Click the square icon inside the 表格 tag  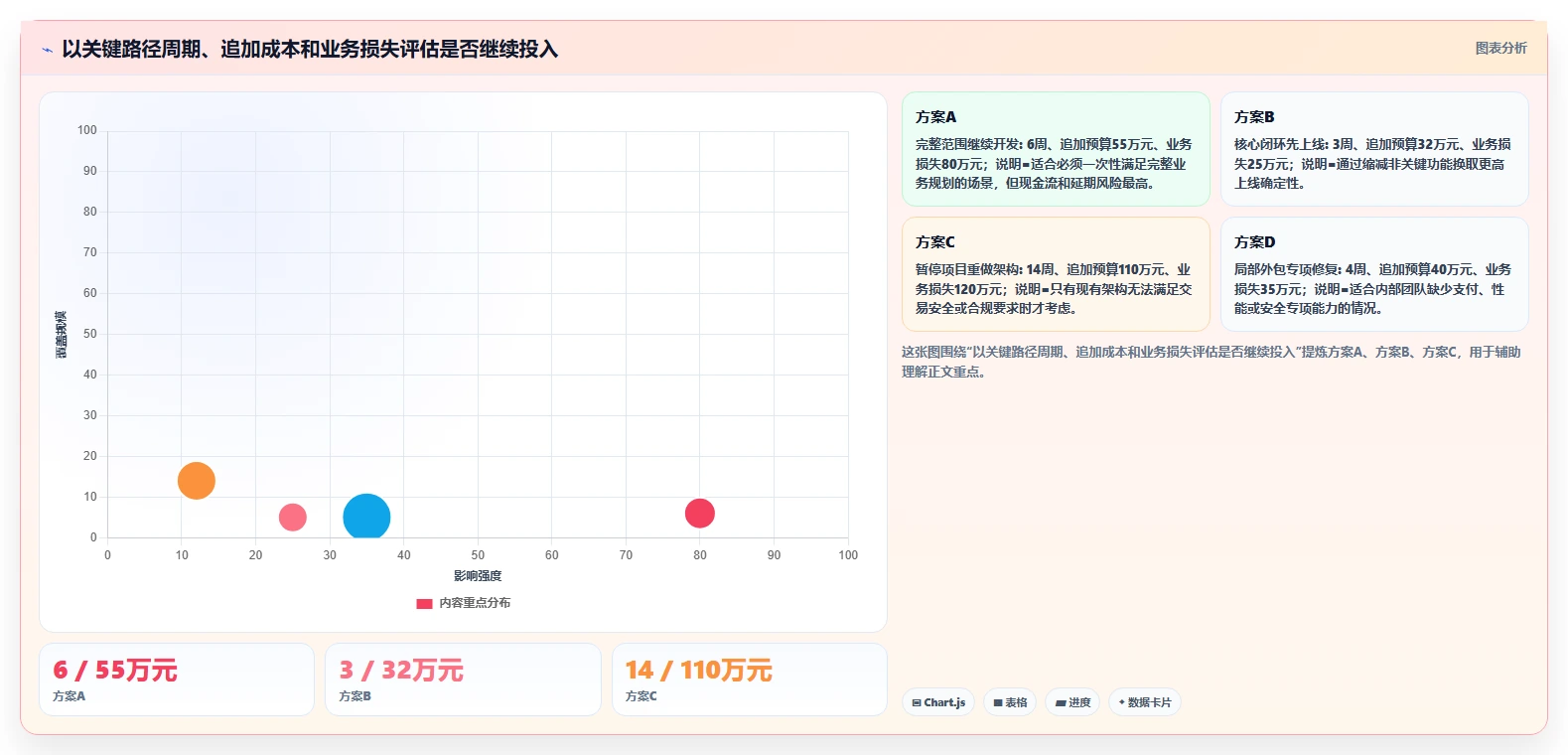coord(998,703)
